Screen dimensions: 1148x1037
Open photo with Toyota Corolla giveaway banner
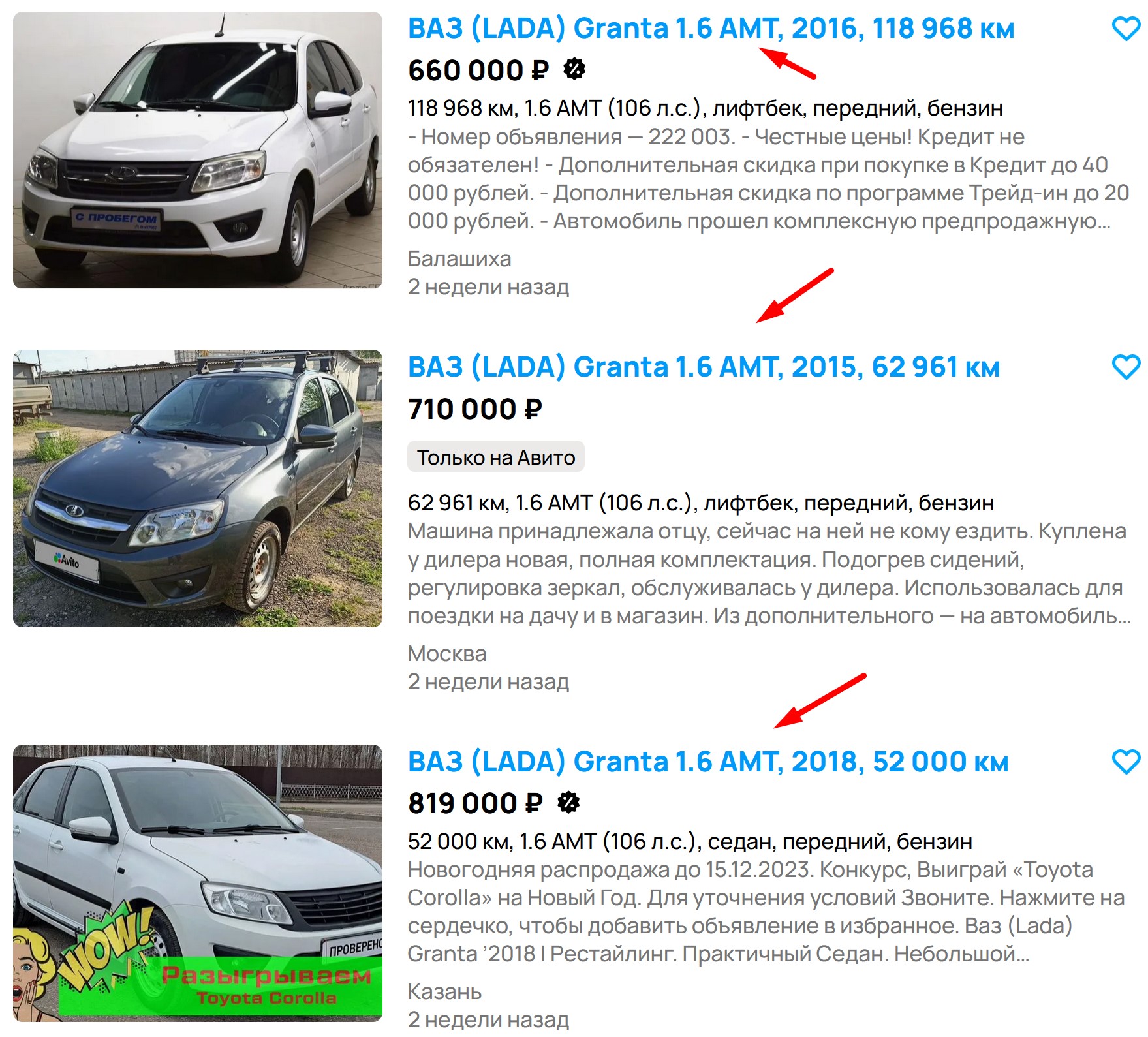click(x=198, y=884)
